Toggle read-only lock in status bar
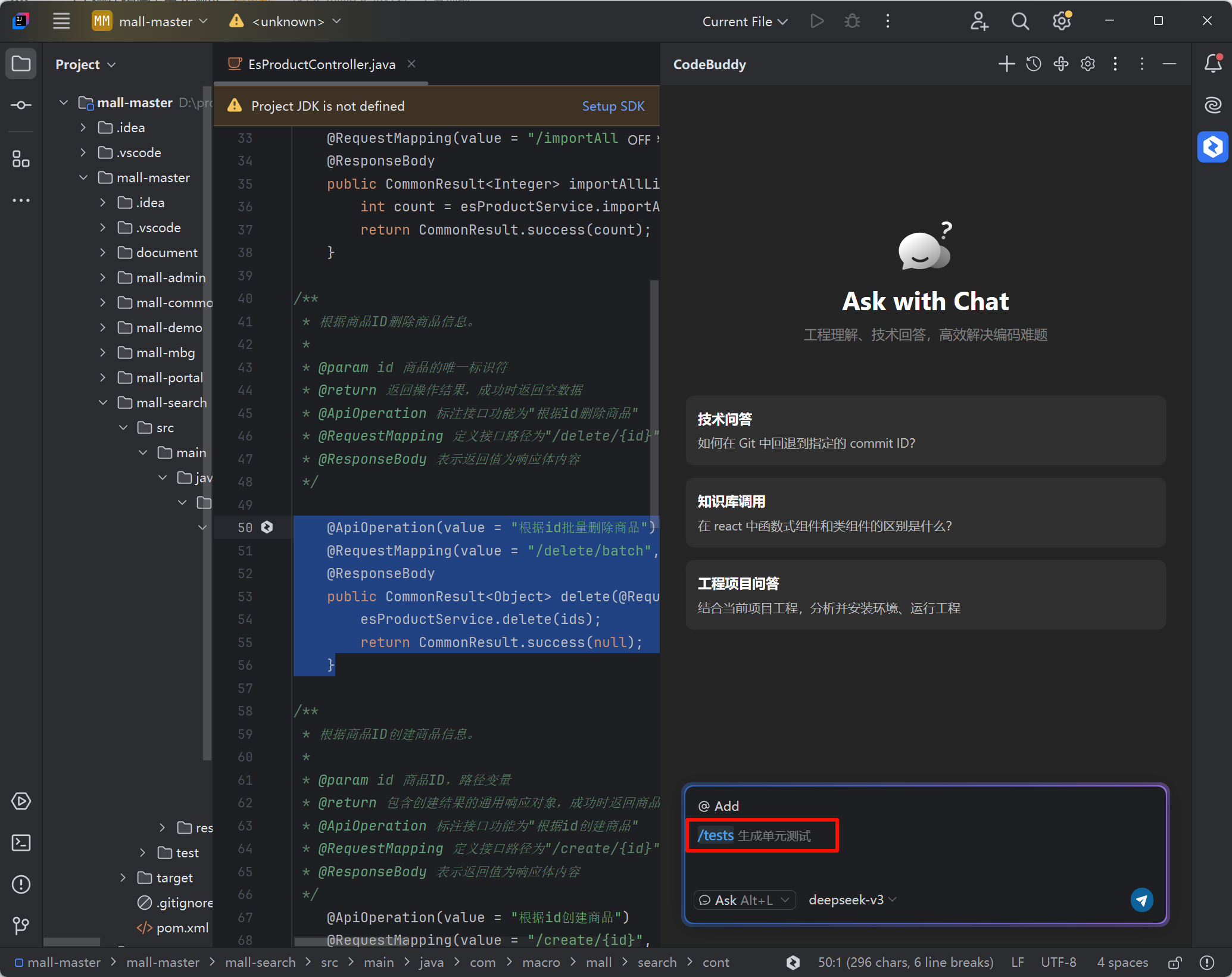1232x977 pixels. (1174, 963)
